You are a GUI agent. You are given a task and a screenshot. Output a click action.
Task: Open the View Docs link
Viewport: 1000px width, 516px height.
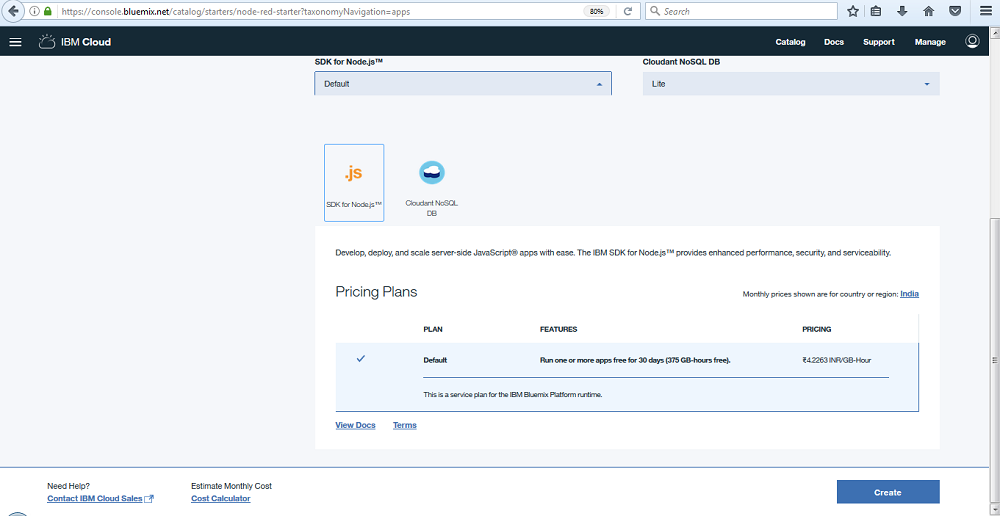(355, 425)
